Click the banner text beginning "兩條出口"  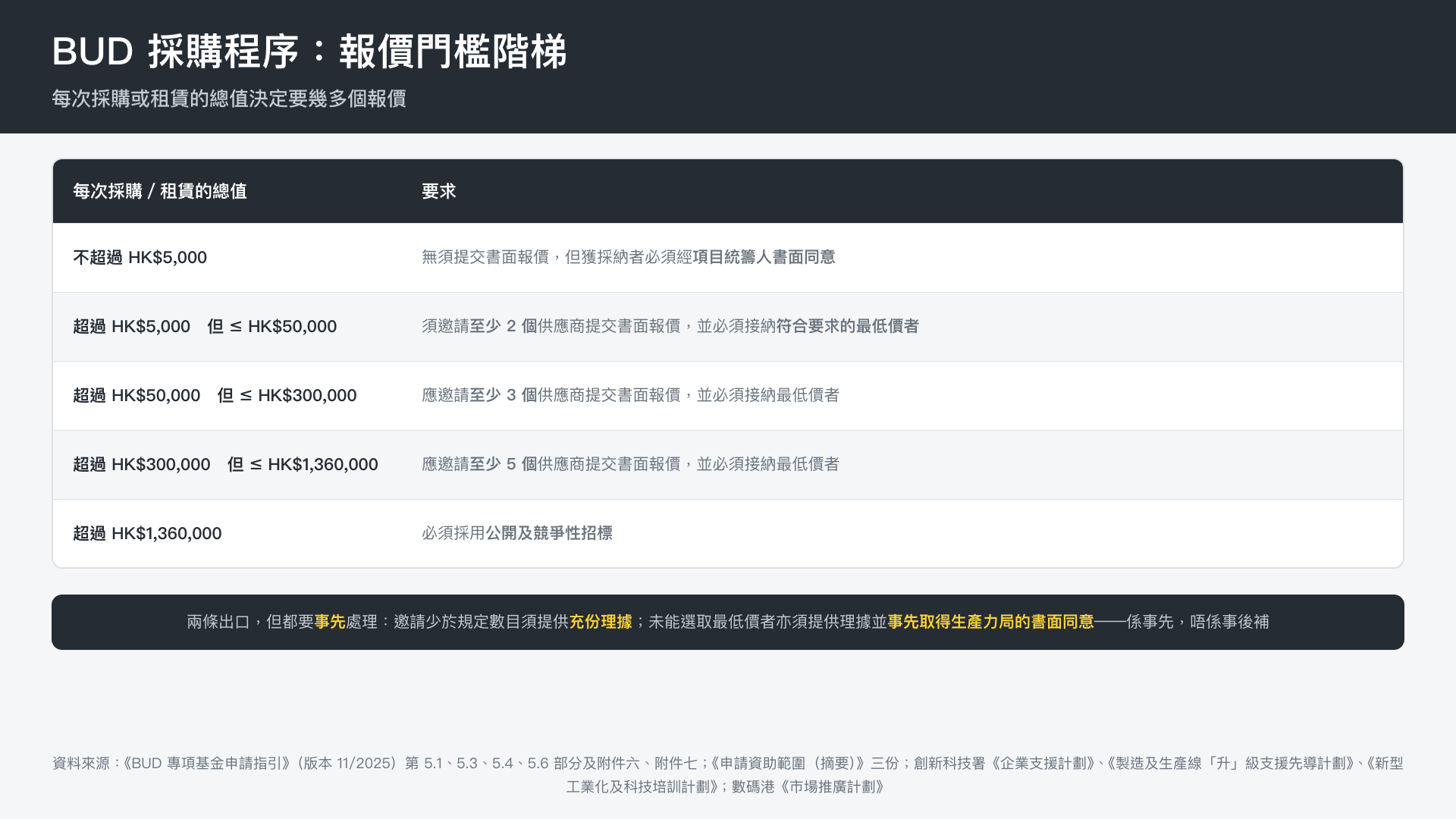728,622
